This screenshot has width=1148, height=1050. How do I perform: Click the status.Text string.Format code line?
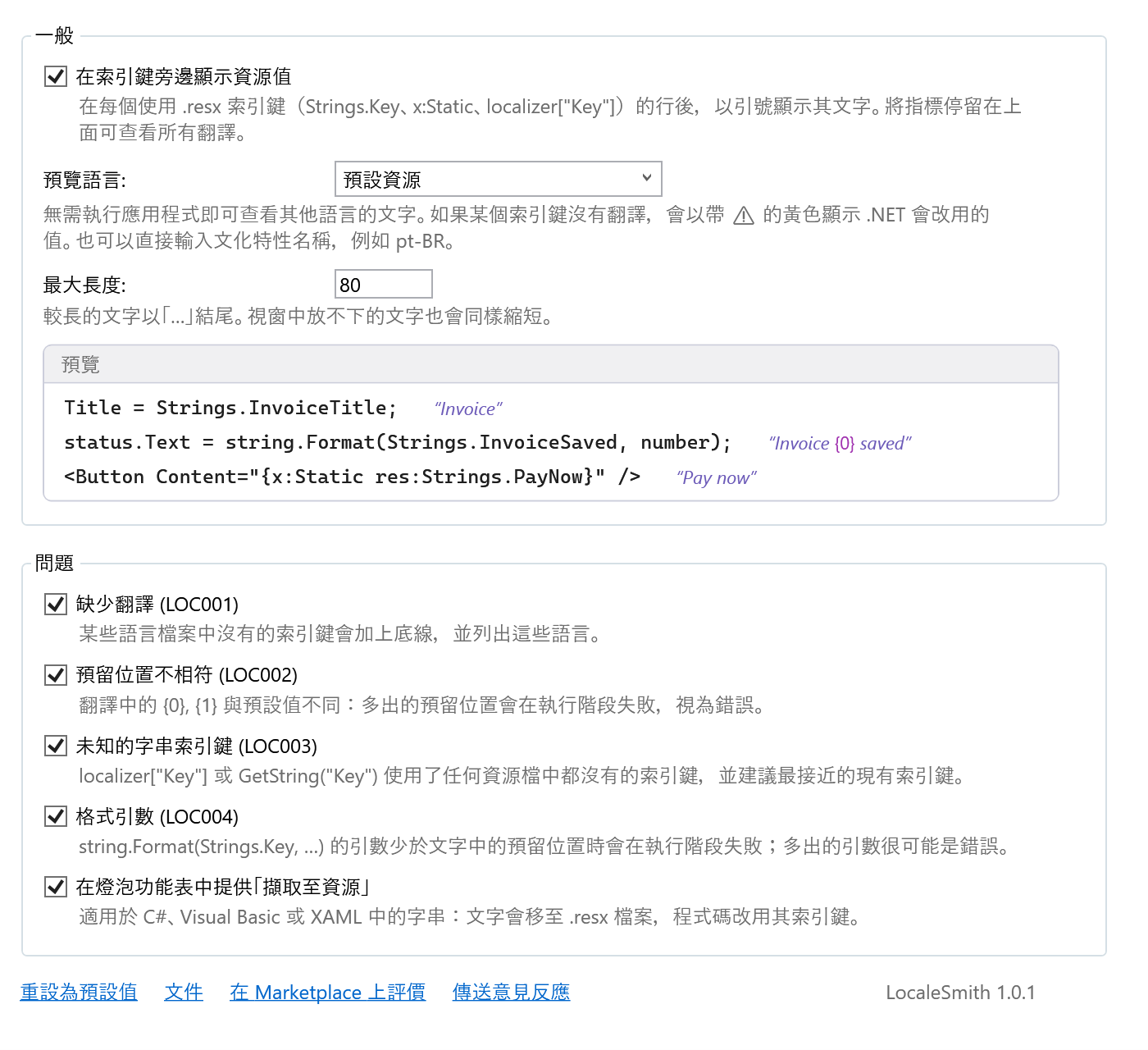tap(398, 442)
